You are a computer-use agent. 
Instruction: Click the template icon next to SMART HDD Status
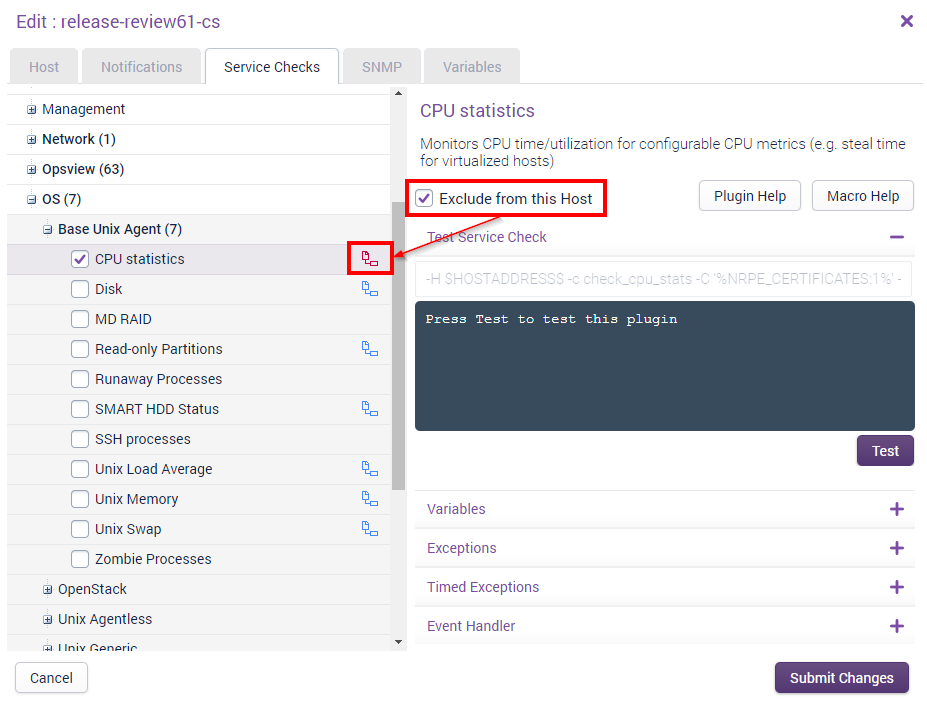tap(370, 409)
